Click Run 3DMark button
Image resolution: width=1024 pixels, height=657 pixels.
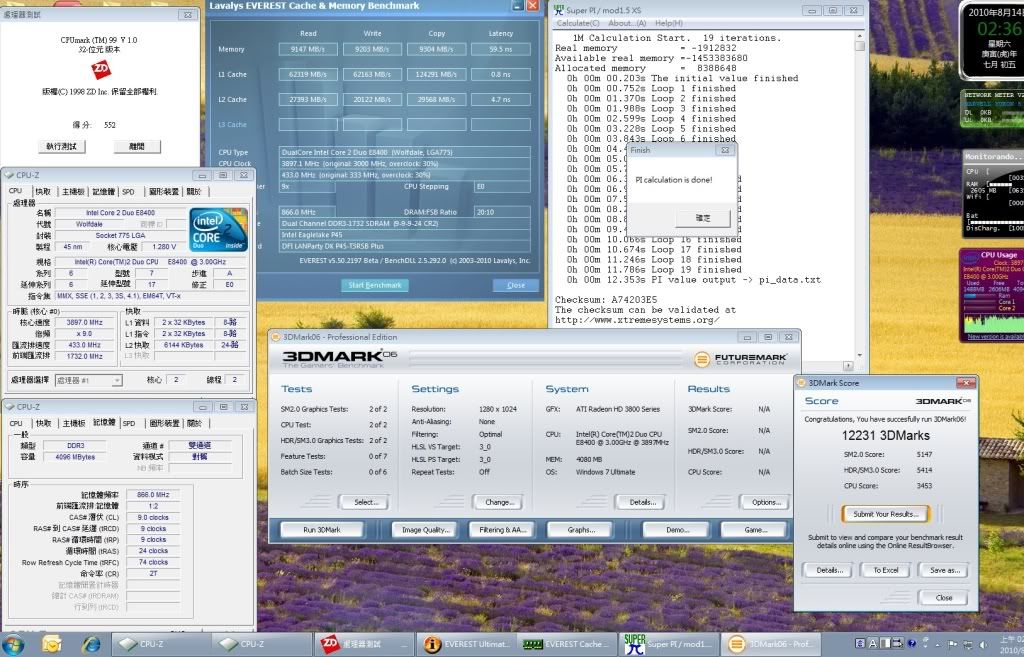click(322, 530)
